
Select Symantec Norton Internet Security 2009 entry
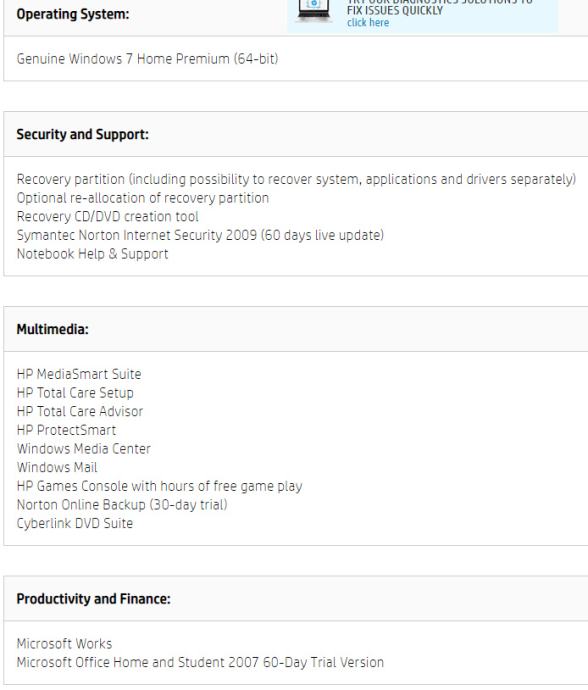tap(200, 235)
